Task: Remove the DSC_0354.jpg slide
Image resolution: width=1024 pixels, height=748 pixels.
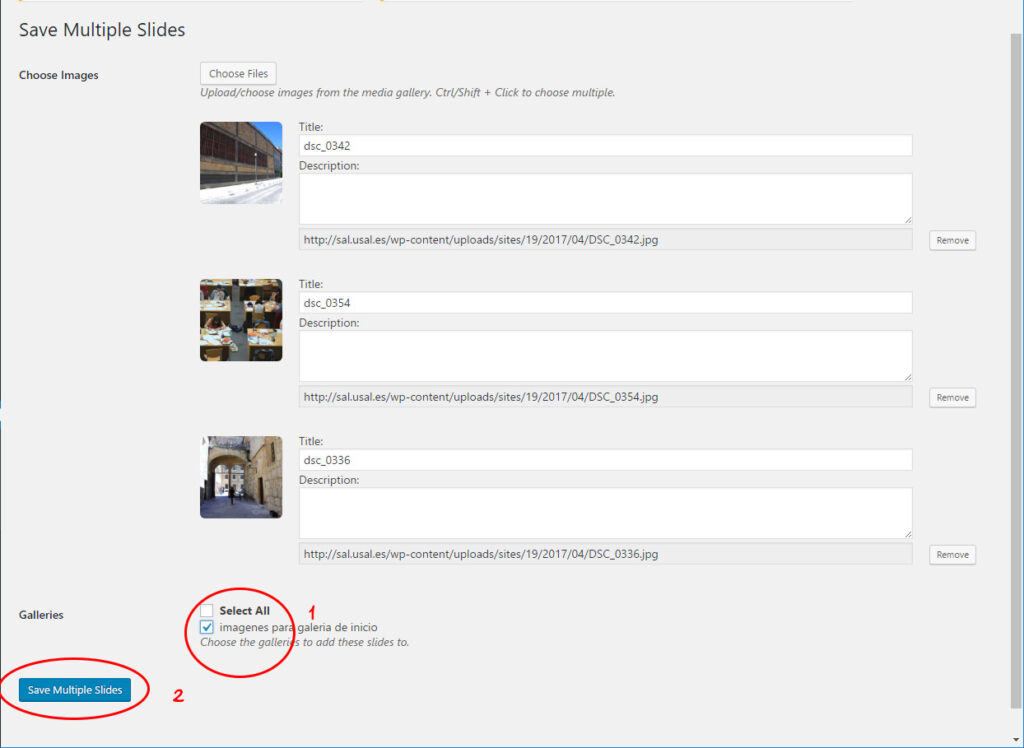Action: 952,398
